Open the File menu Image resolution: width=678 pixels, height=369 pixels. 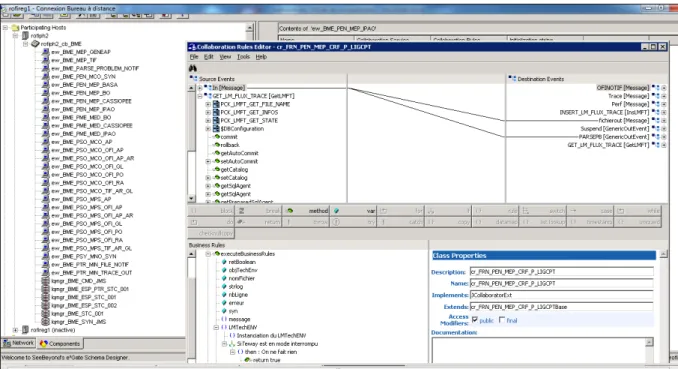click(194, 57)
